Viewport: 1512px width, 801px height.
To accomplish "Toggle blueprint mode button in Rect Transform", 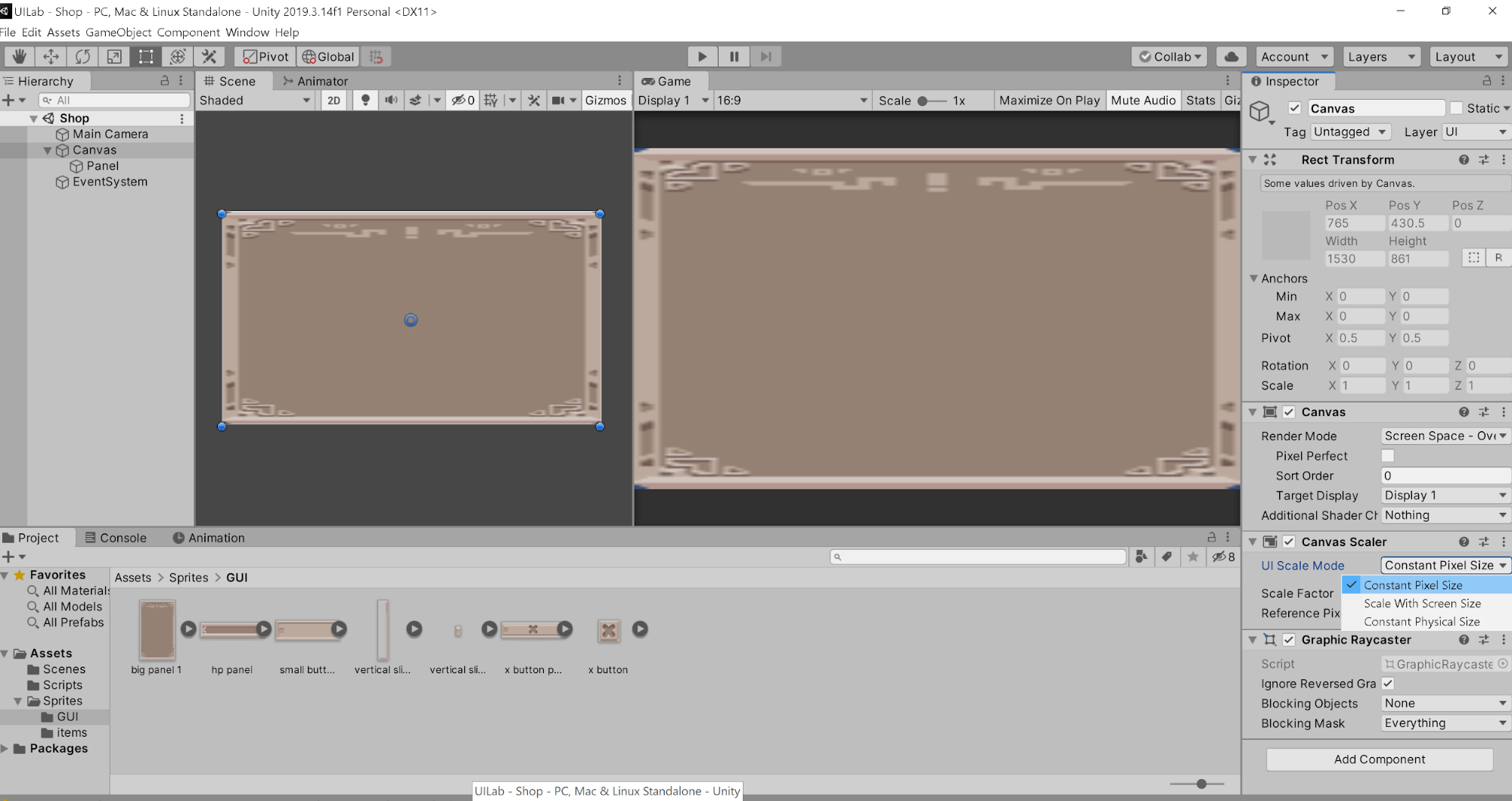I will pos(1473,258).
